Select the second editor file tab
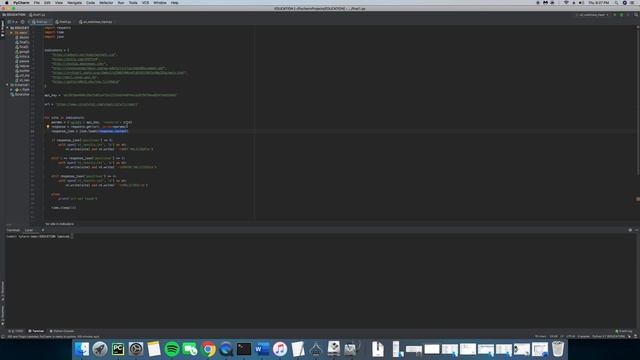Screen dimensions: 640x360 coord(64,22)
